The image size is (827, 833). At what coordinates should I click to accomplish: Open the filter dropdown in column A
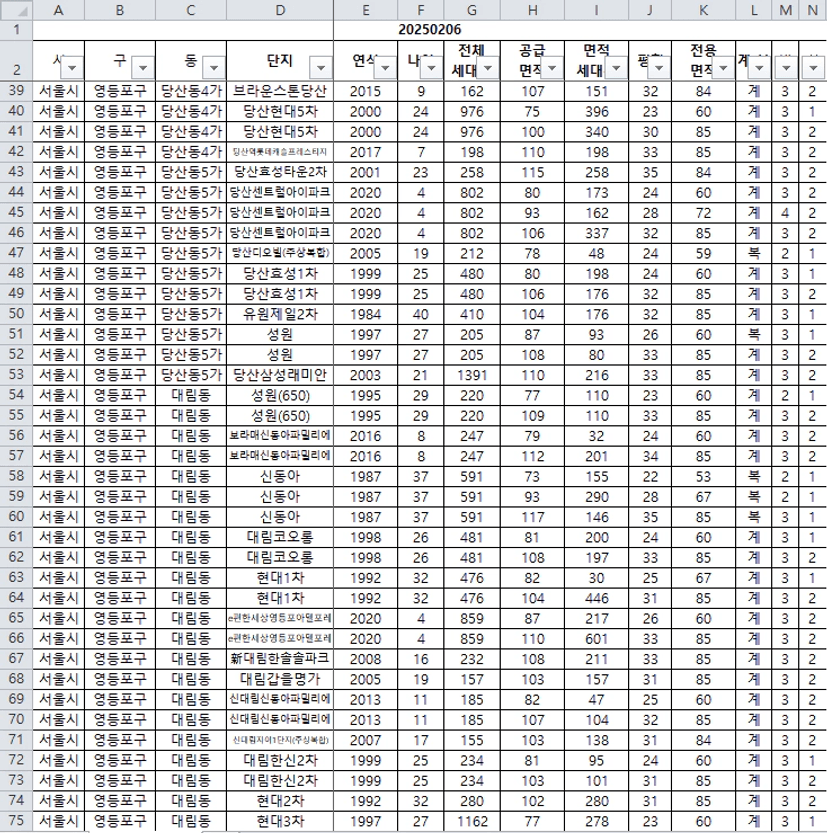pyautogui.click(x=72, y=67)
